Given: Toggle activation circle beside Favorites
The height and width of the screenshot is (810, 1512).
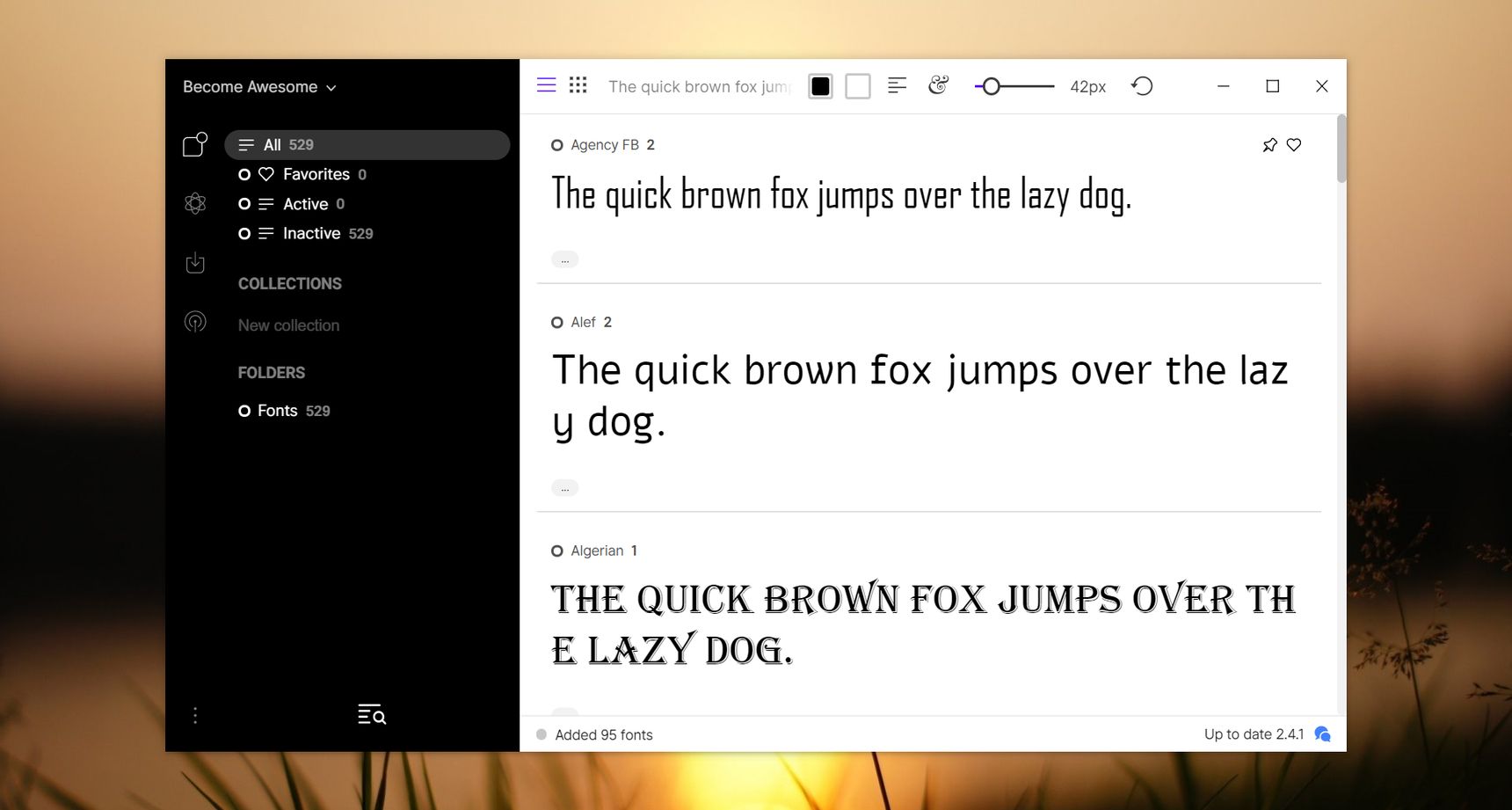Looking at the screenshot, I should pyautogui.click(x=244, y=175).
